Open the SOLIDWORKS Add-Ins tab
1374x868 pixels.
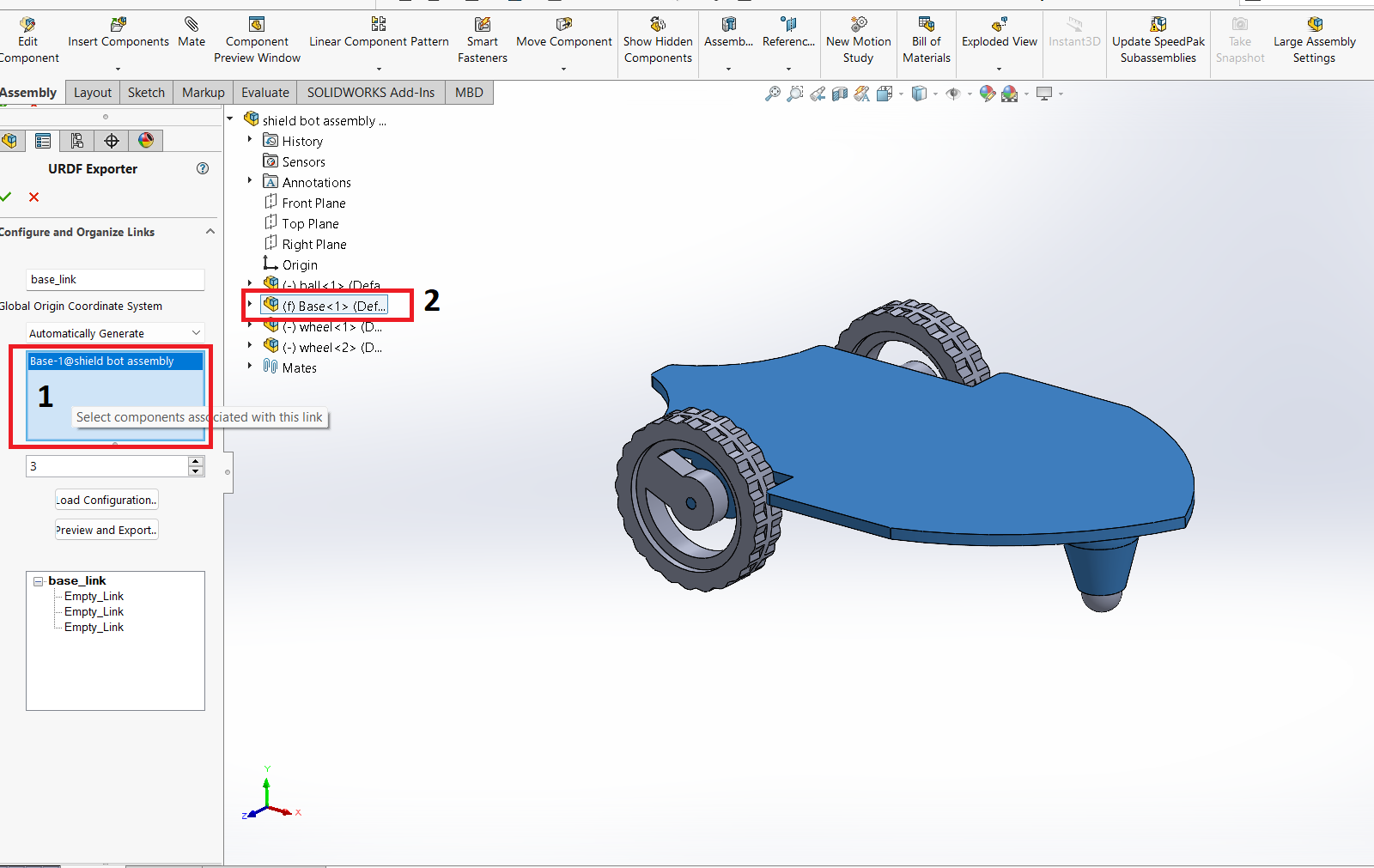coord(370,93)
